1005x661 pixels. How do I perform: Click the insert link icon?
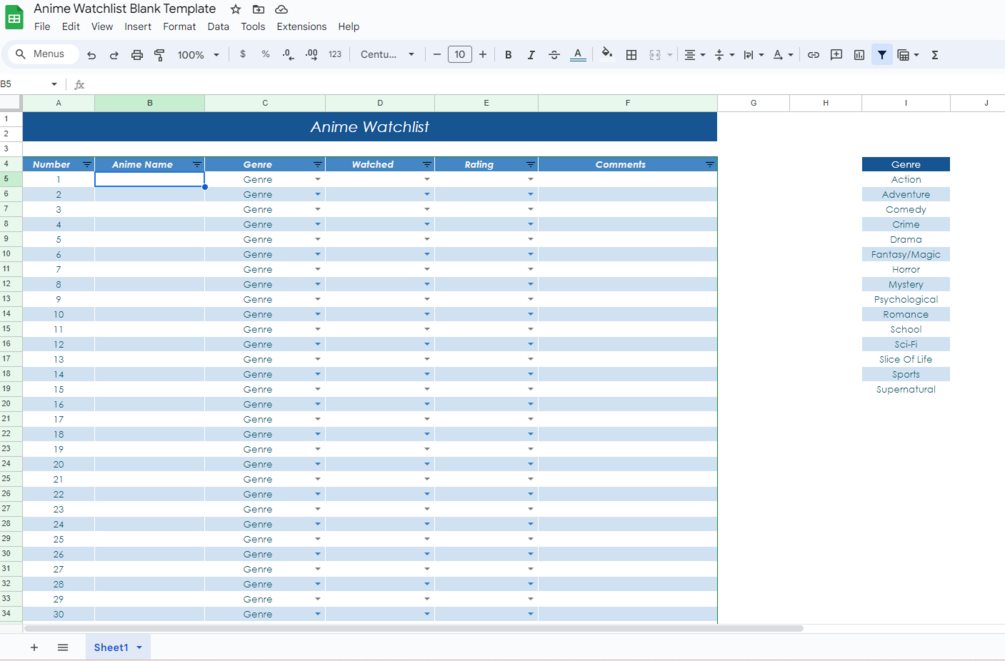(813, 55)
